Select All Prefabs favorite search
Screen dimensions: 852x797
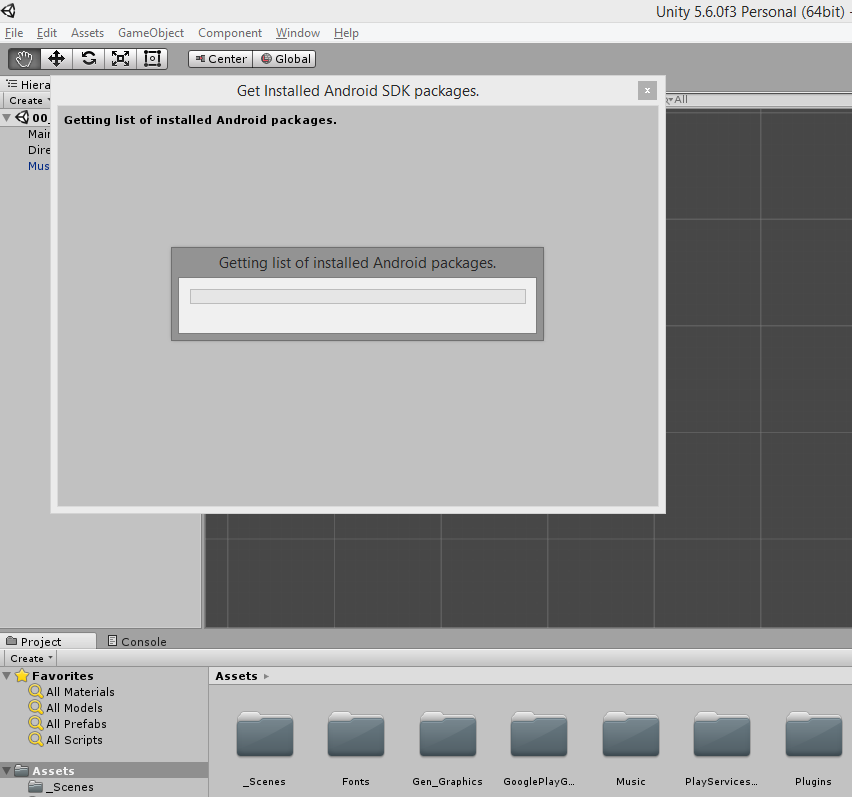point(68,724)
